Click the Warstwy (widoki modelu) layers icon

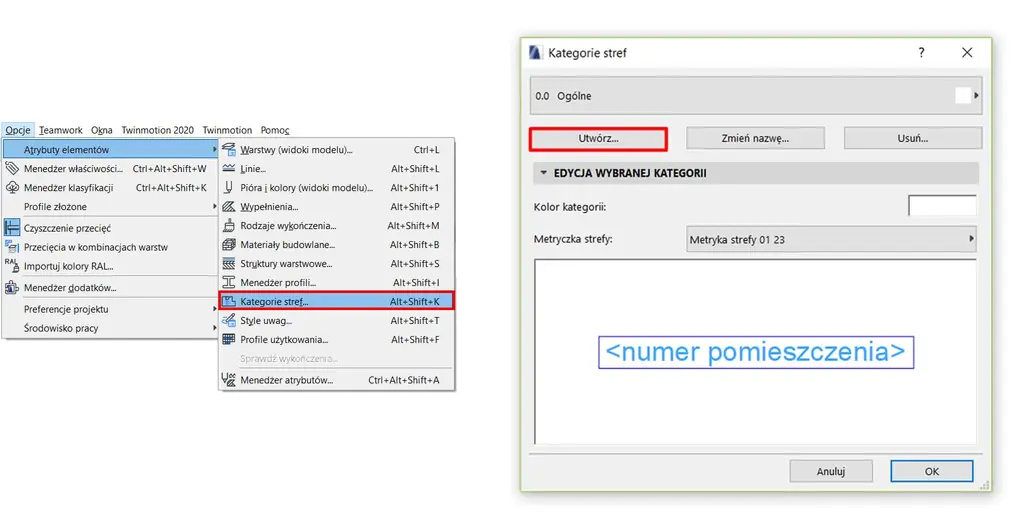pyautogui.click(x=229, y=150)
